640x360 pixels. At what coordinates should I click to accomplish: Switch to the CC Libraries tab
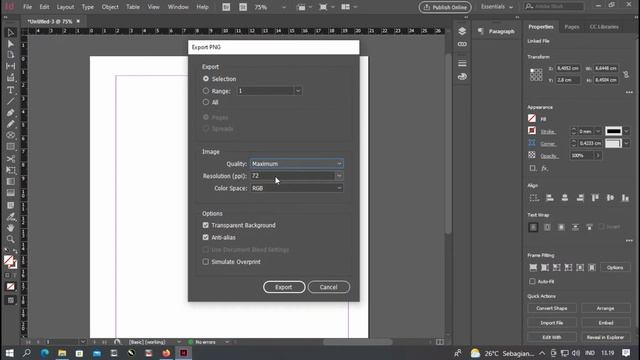604,27
